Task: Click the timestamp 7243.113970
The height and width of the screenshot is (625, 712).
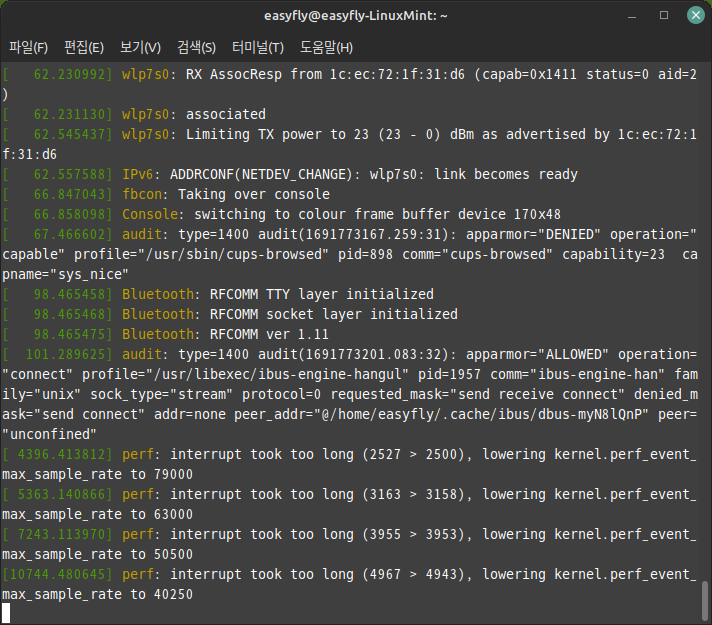Action: [x=61, y=534]
